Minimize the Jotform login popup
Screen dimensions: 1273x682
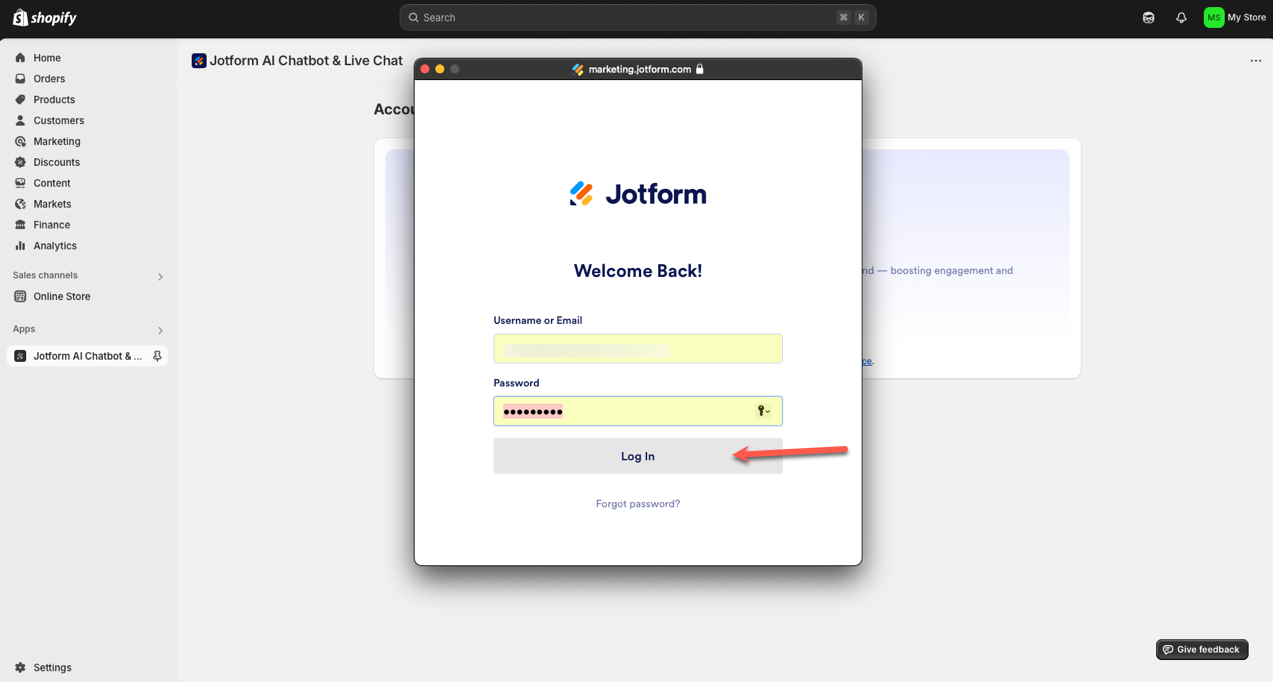pyautogui.click(x=440, y=69)
